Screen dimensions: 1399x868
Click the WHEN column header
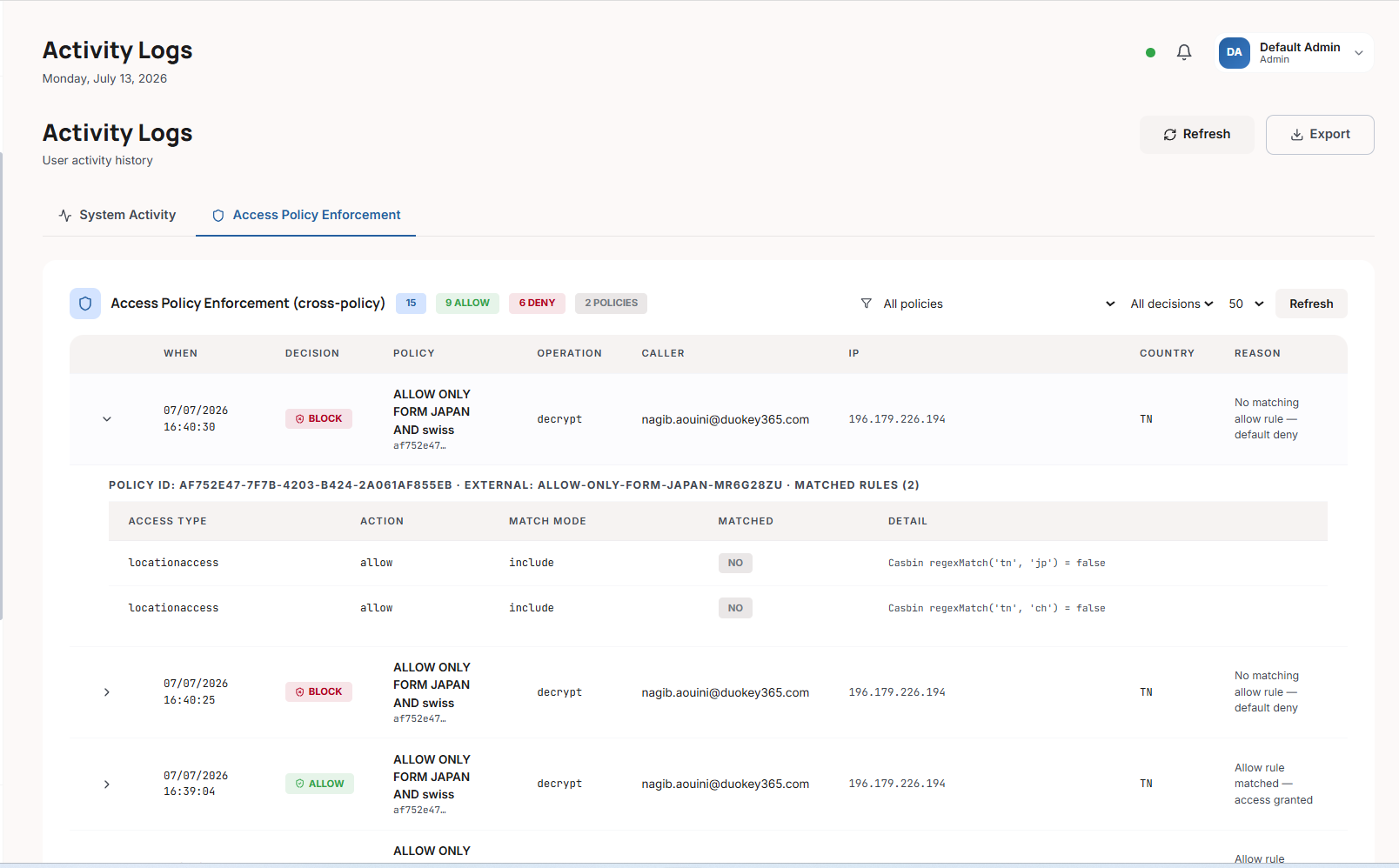[180, 353]
